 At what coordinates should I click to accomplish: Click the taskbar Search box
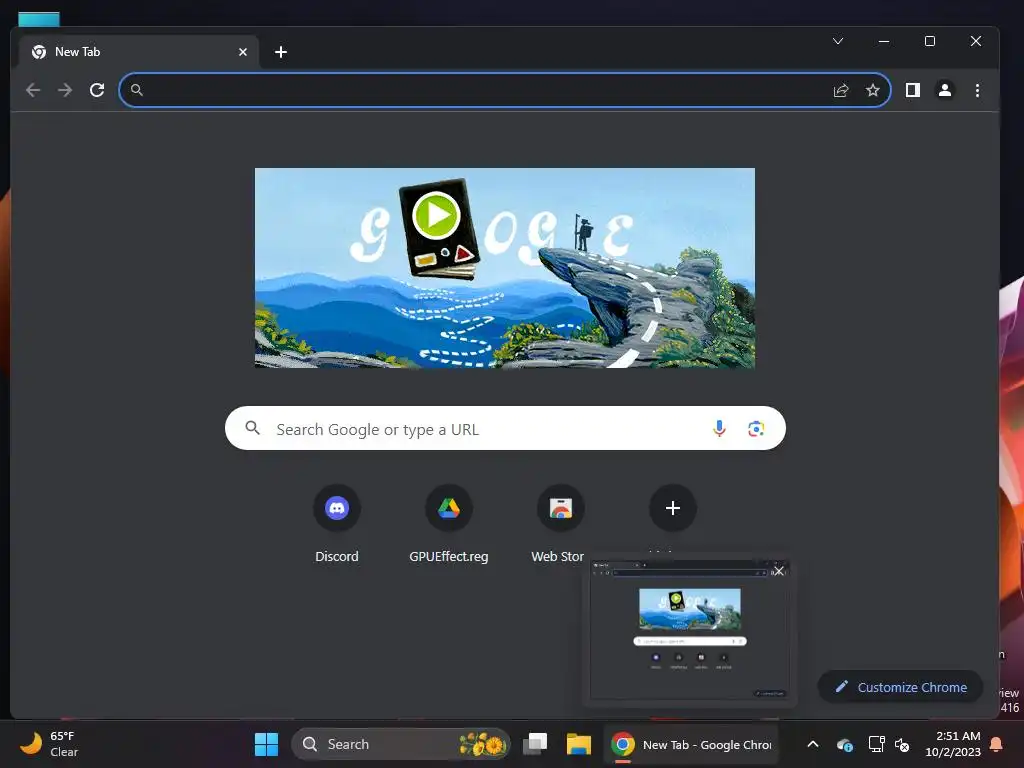tap(400, 744)
